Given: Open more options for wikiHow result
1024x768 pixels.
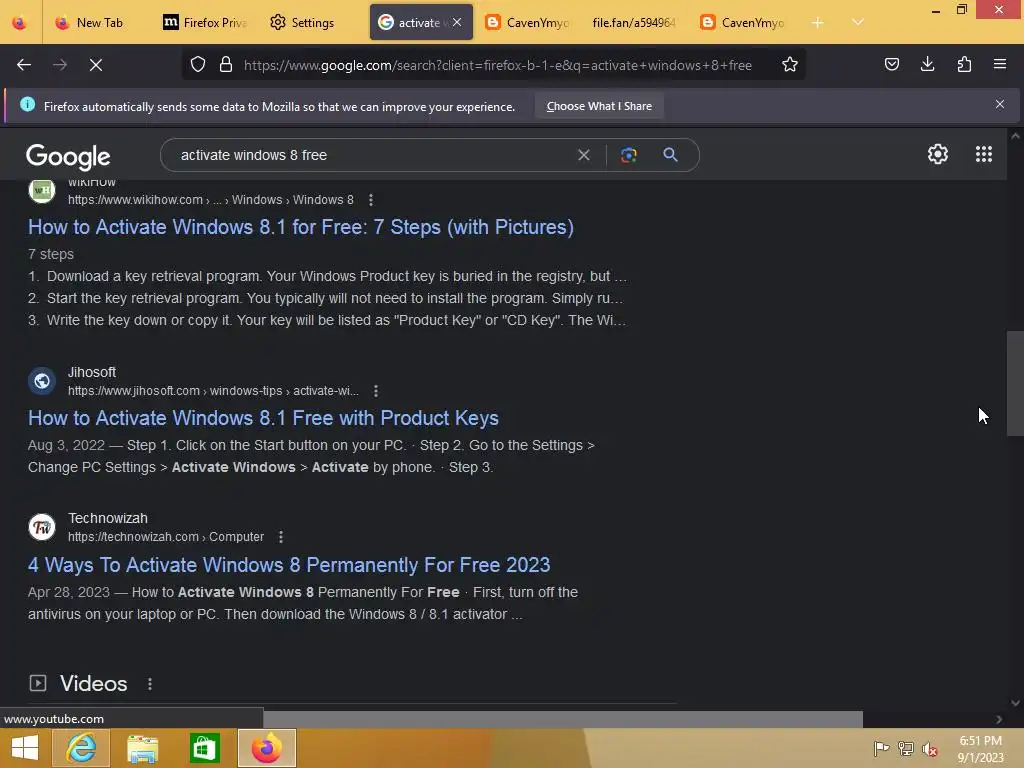Looking at the screenshot, I should point(371,200).
